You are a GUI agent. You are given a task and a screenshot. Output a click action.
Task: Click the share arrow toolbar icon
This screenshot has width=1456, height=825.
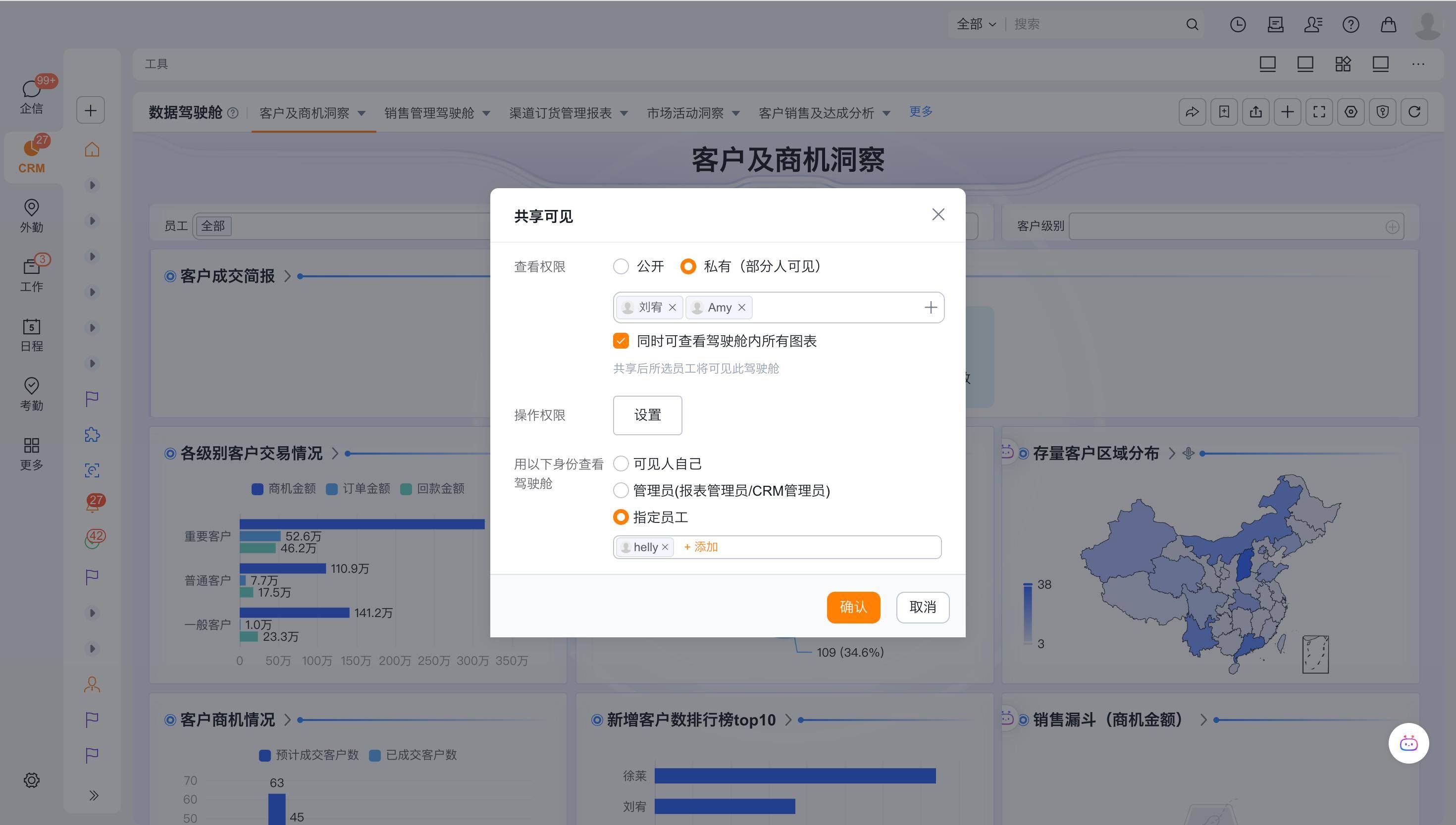tap(1192, 111)
